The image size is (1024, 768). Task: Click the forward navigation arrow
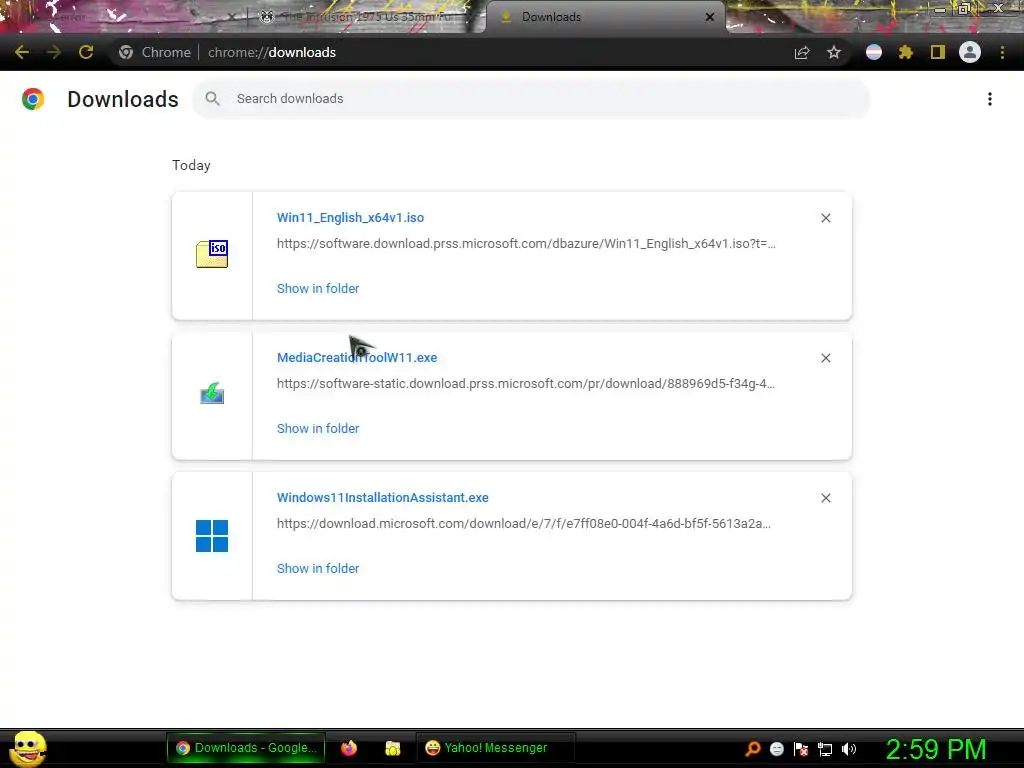(x=54, y=52)
